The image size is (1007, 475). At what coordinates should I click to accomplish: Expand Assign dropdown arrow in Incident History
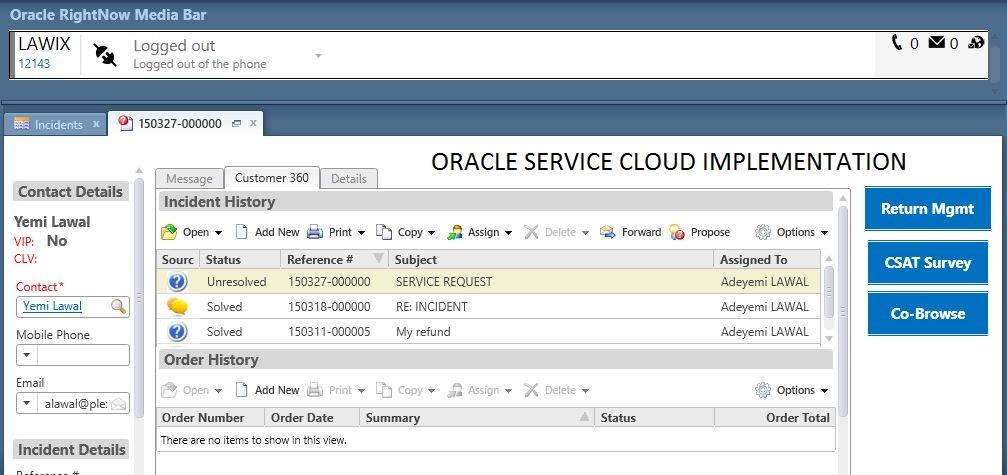(x=509, y=233)
